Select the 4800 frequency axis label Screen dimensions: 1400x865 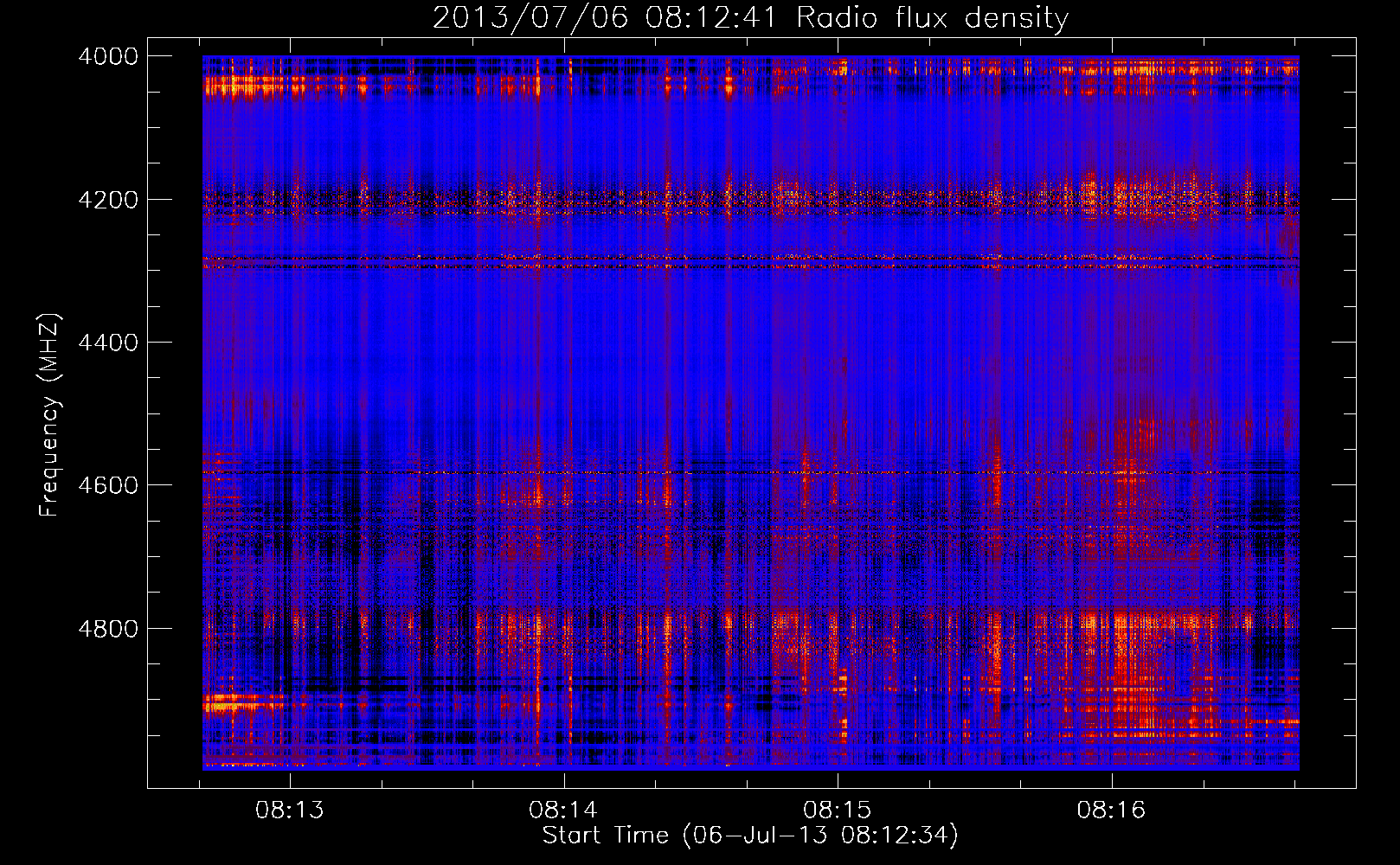pyautogui.click(x=108, y=629)
